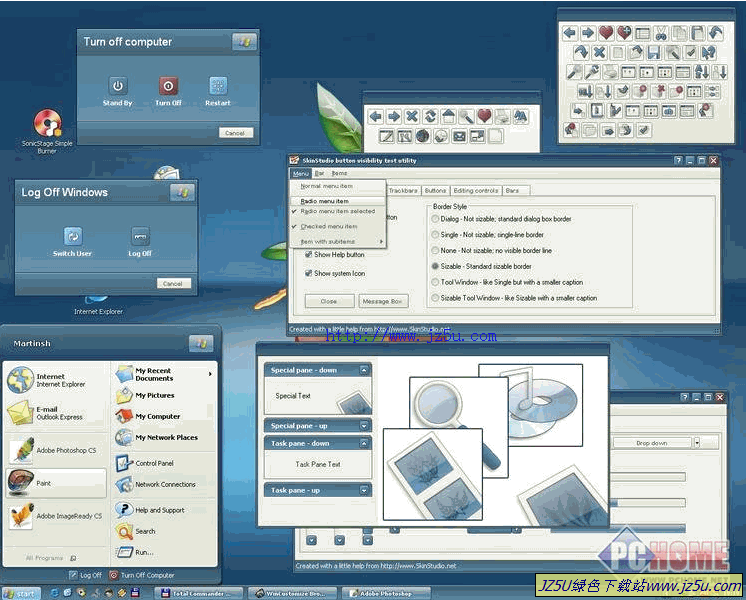Viewport: 746px width, 600px height.
Task: Open Control Panel from the start menu
Action: (x=145, y=463)
